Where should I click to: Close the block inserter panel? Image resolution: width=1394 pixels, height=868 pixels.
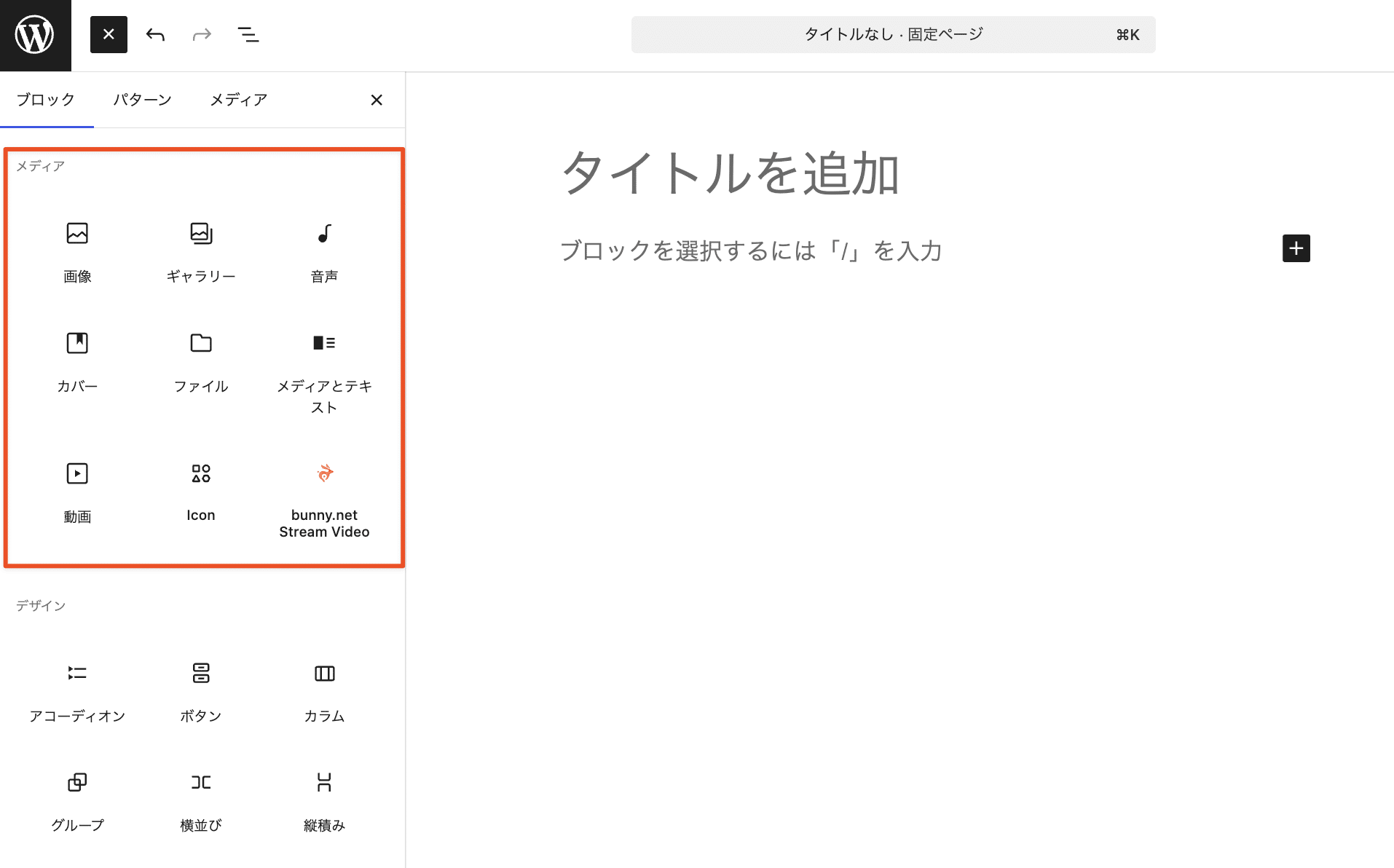click(377, 100)
